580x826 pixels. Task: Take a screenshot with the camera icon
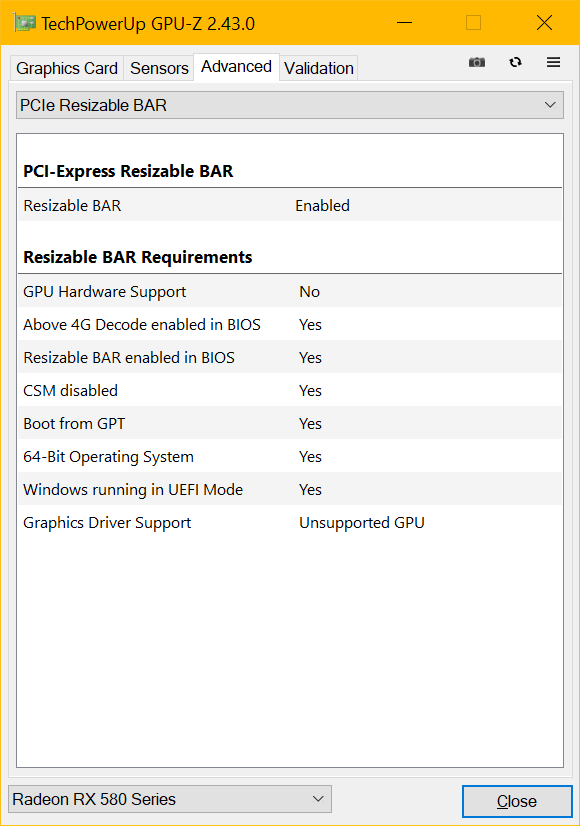point(477,62)
